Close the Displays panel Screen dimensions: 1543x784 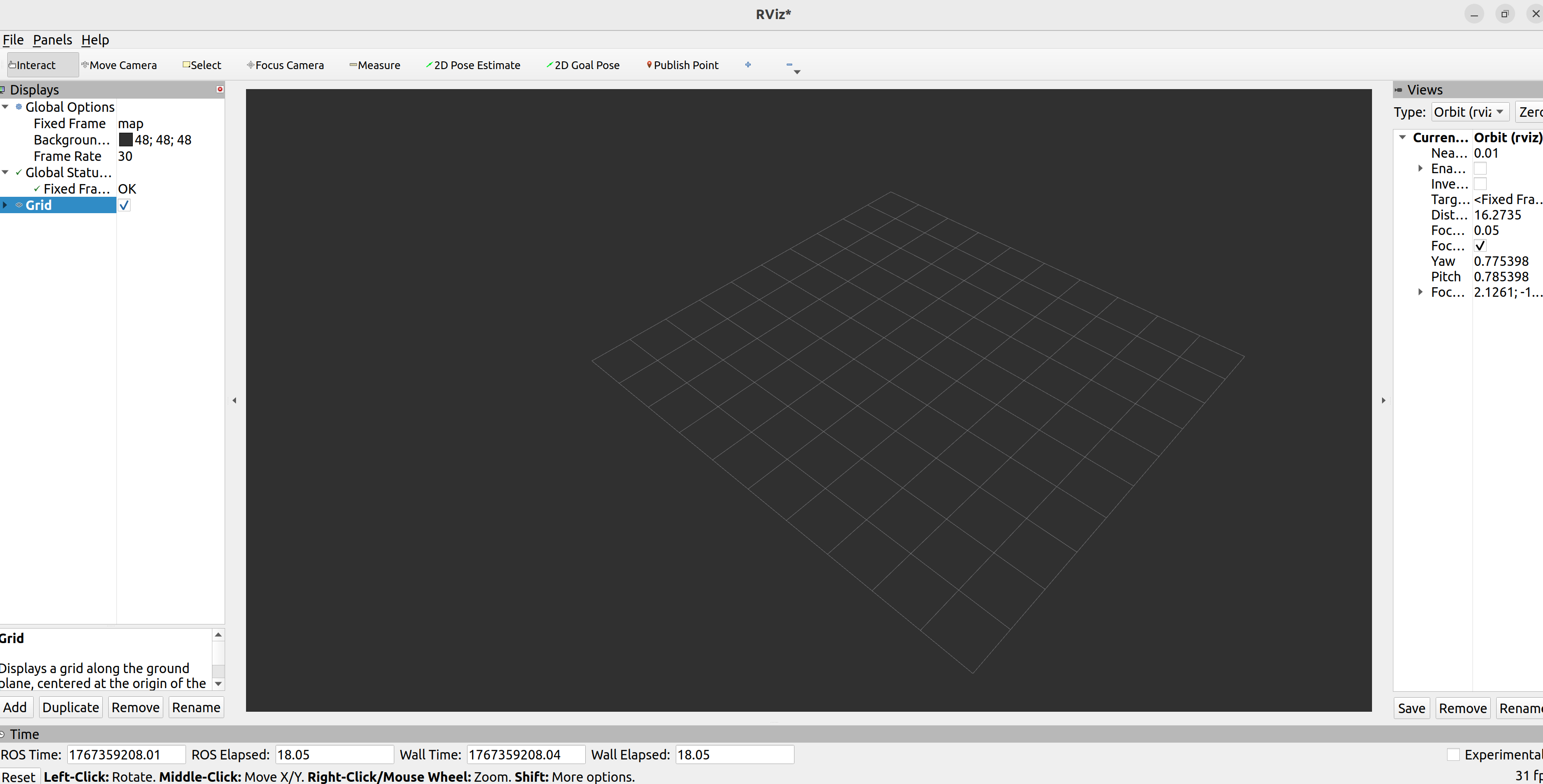[220, 89]
